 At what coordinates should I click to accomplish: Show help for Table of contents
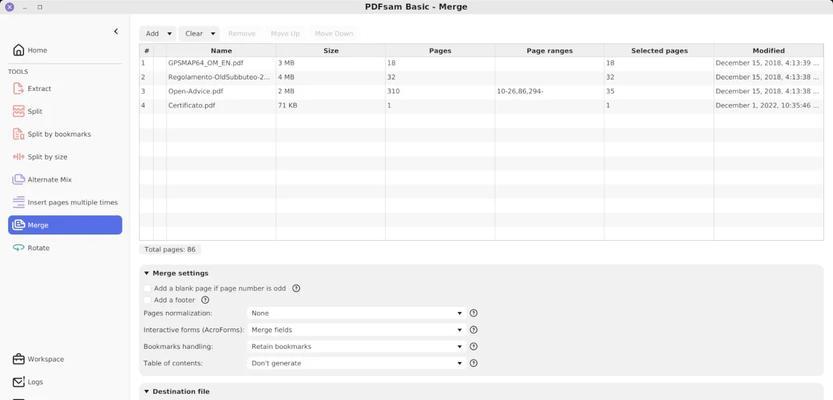474,363
